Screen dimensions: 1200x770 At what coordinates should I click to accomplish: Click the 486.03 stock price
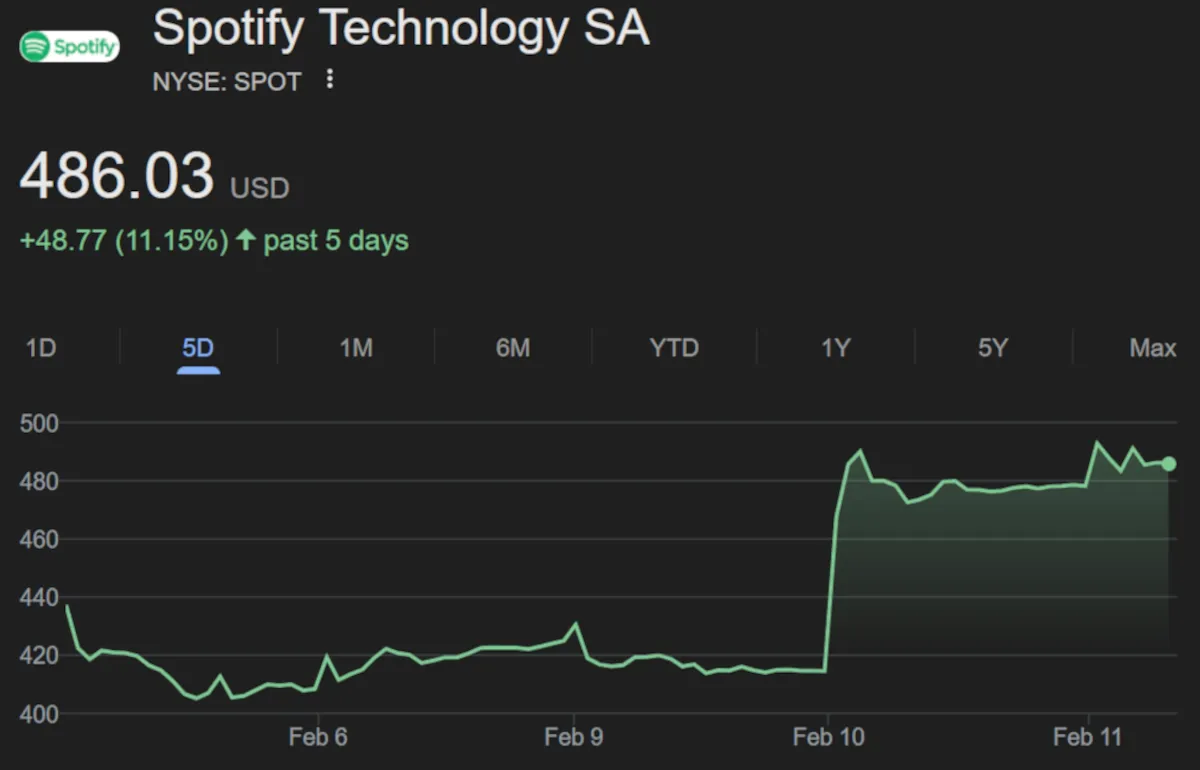pos(117,176)
